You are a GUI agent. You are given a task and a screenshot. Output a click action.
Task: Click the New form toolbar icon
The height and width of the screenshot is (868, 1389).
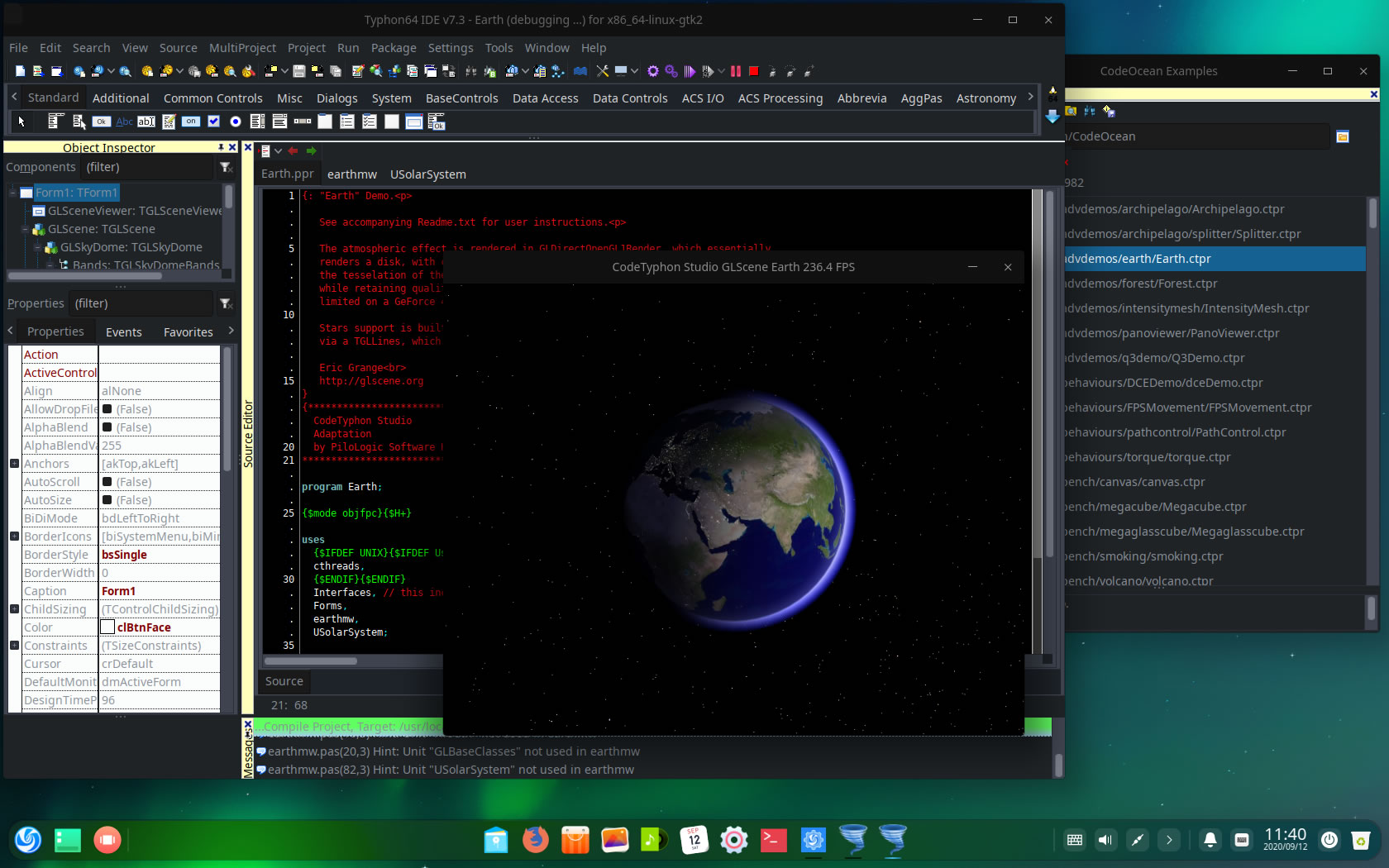tap(57, 72)
